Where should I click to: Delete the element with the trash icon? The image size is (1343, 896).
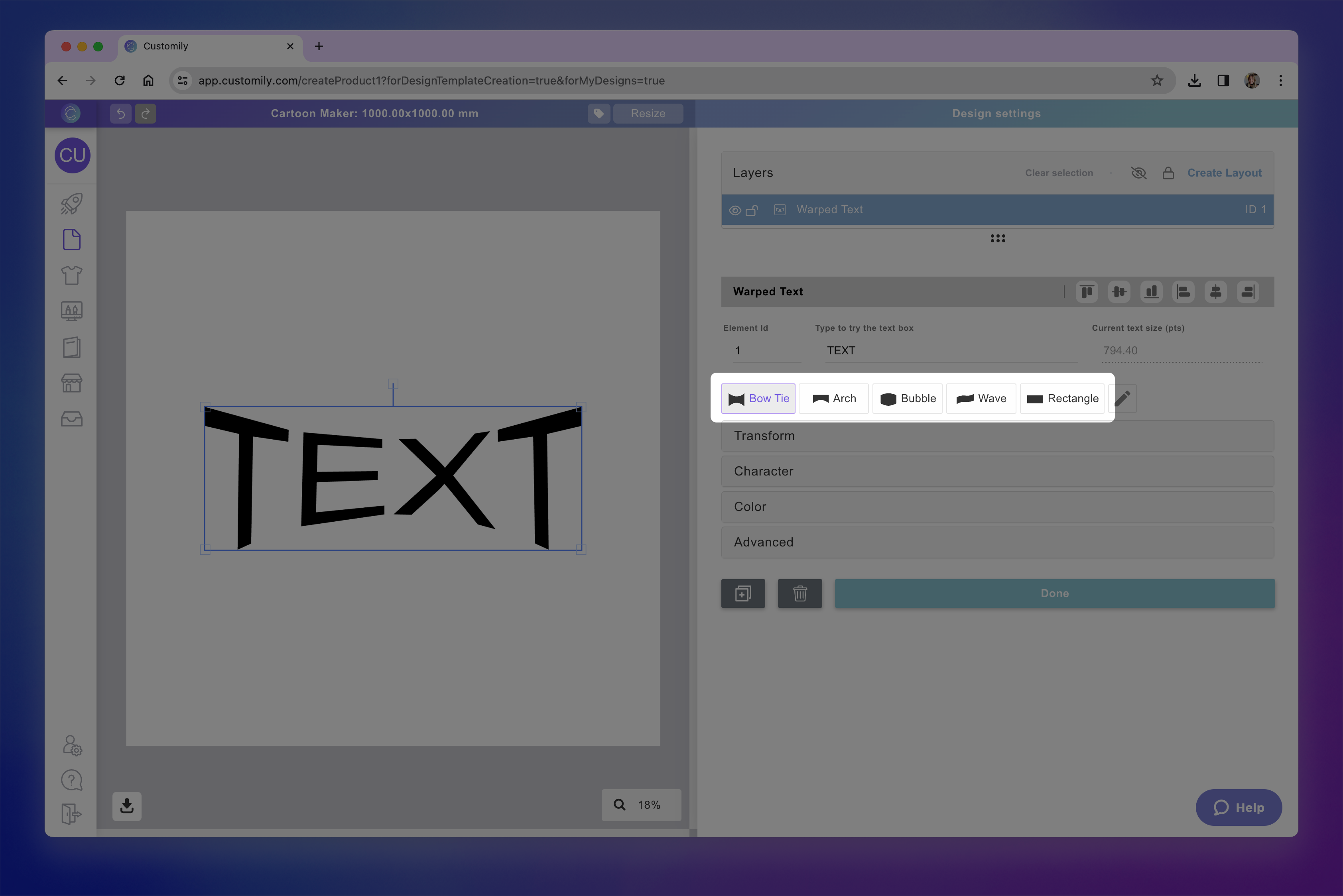coord(800,593)
